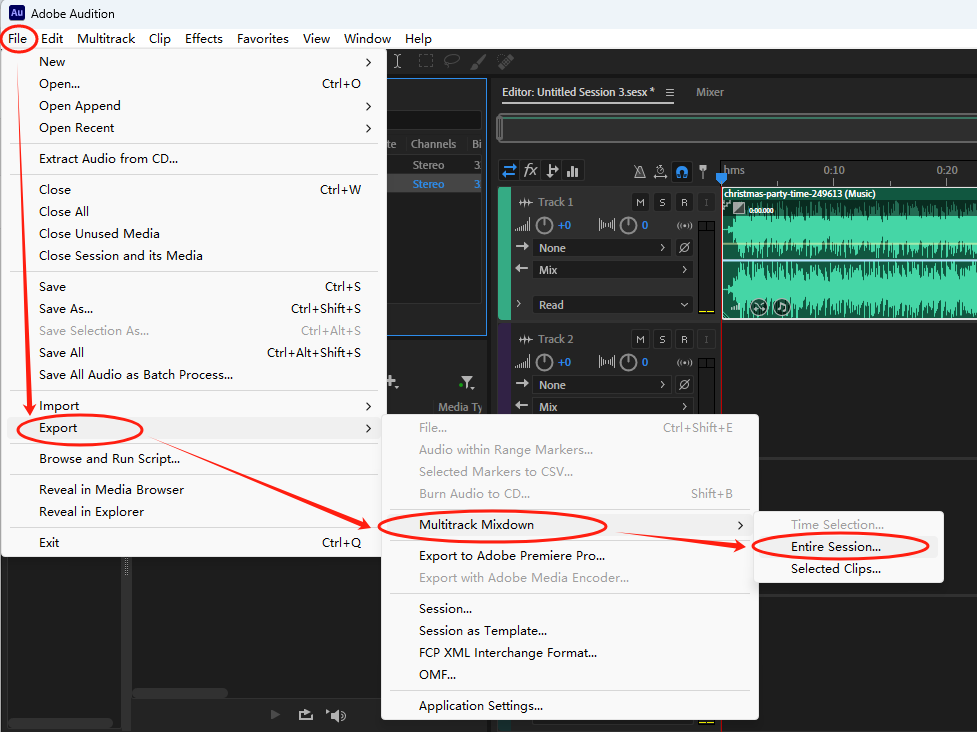The image size is (977, 732).
Task: Select the Time Selection I-beam tool
Action: (398, 61)
